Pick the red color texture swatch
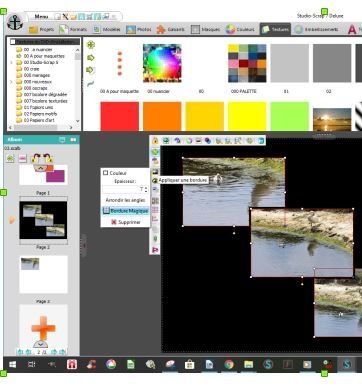The width and height of the screenshot is (362, 389). [x=120, y=116]
